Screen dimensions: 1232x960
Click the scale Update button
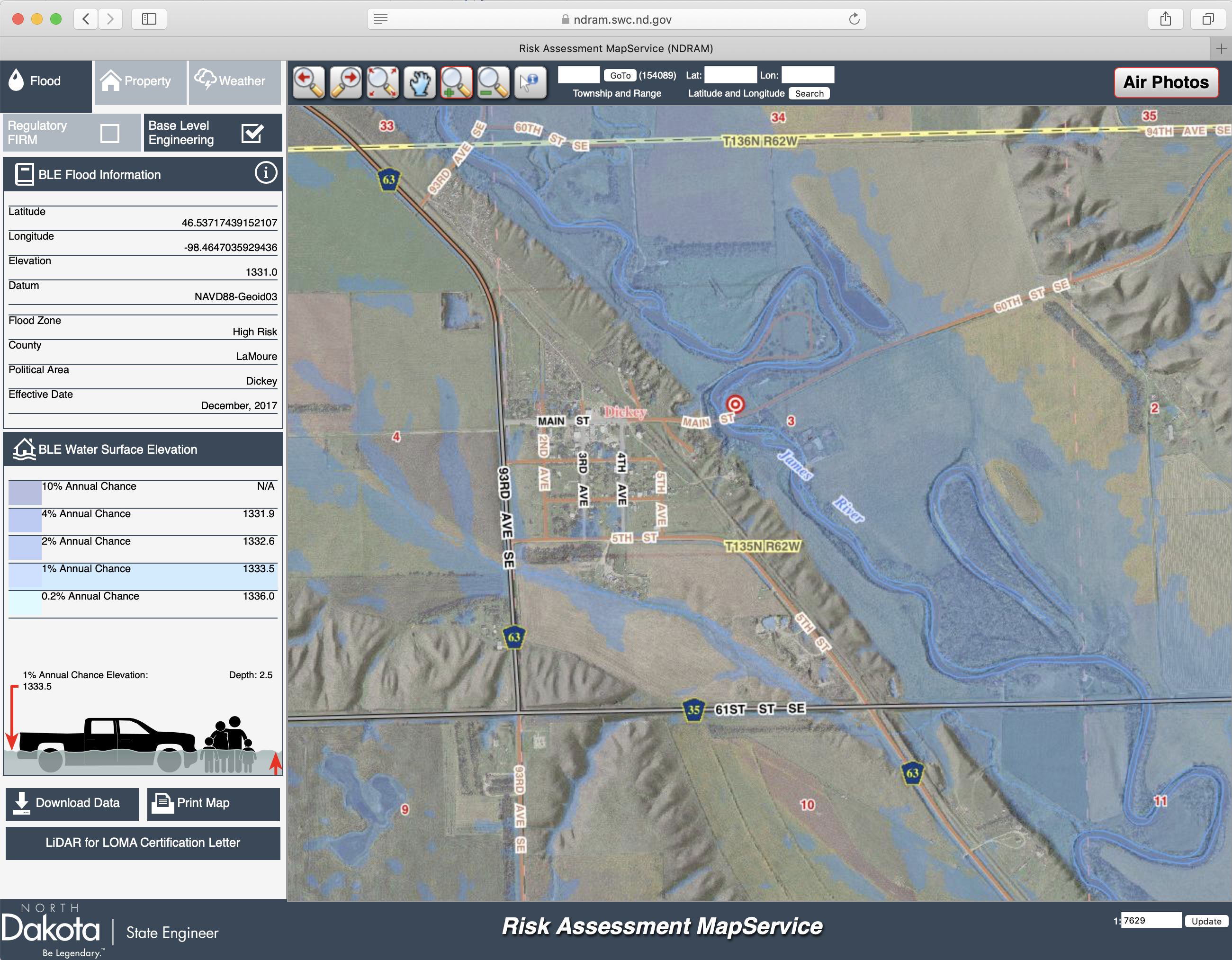click(1206, 921)
